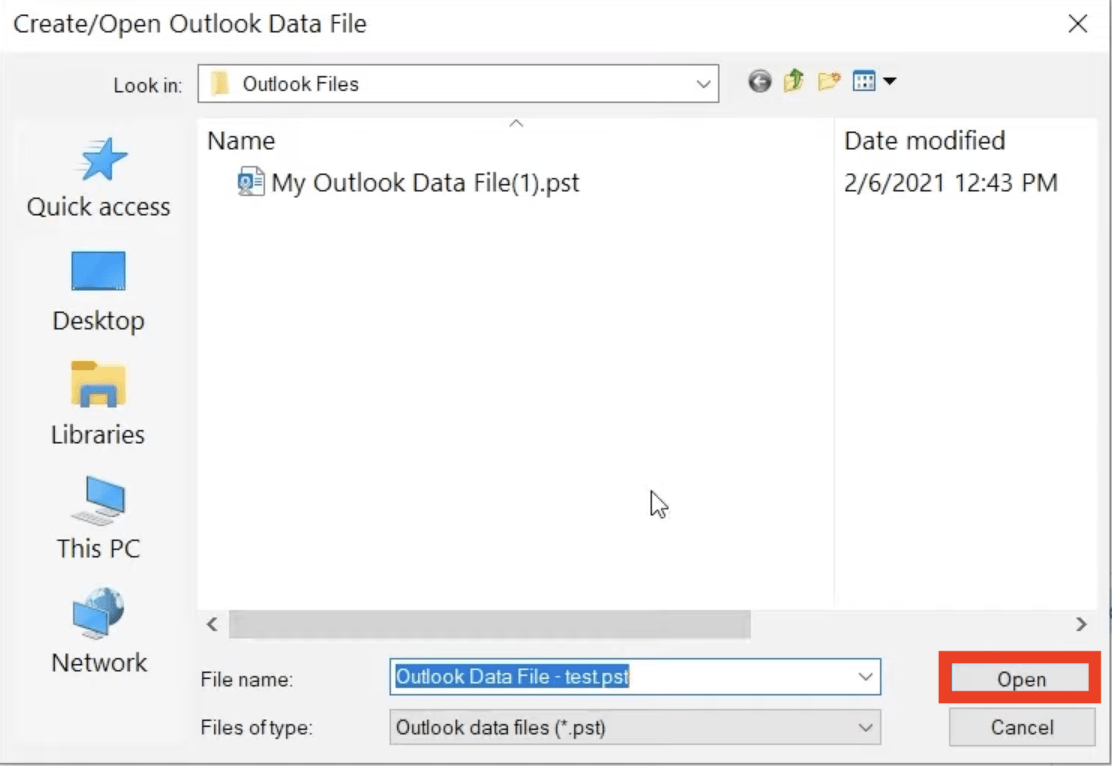The height and width of the screenshot is (766, 1112).
Task: Open Libraries location
Action: coord(98,404)
